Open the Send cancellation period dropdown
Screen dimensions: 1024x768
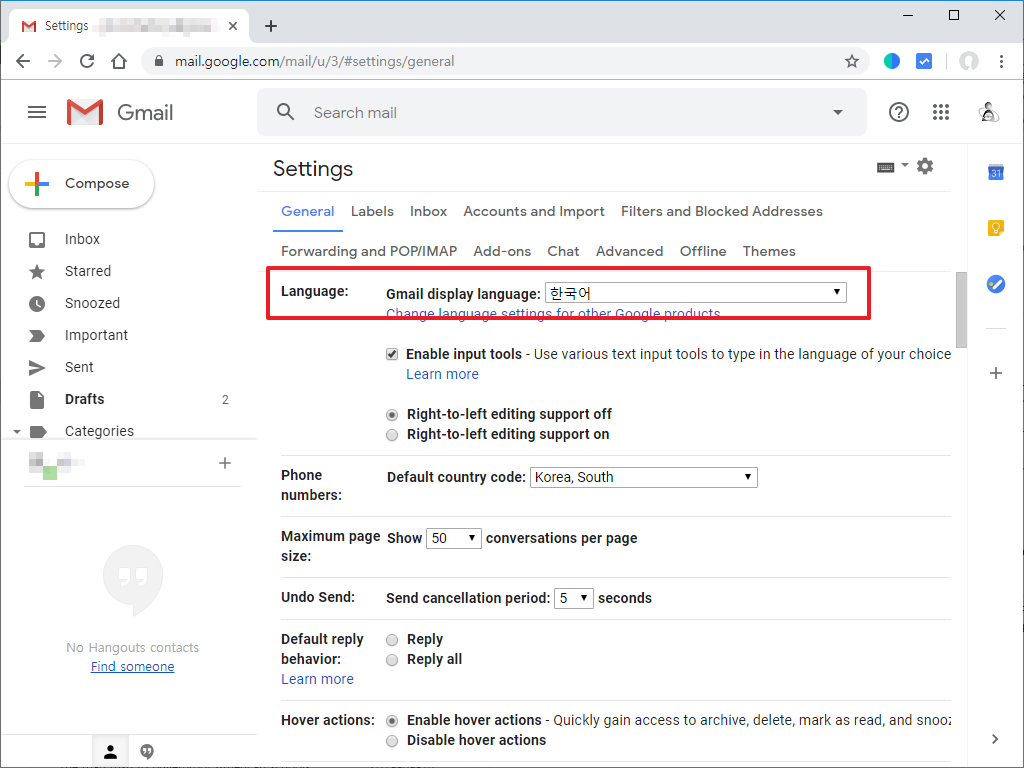coord(573,598)
